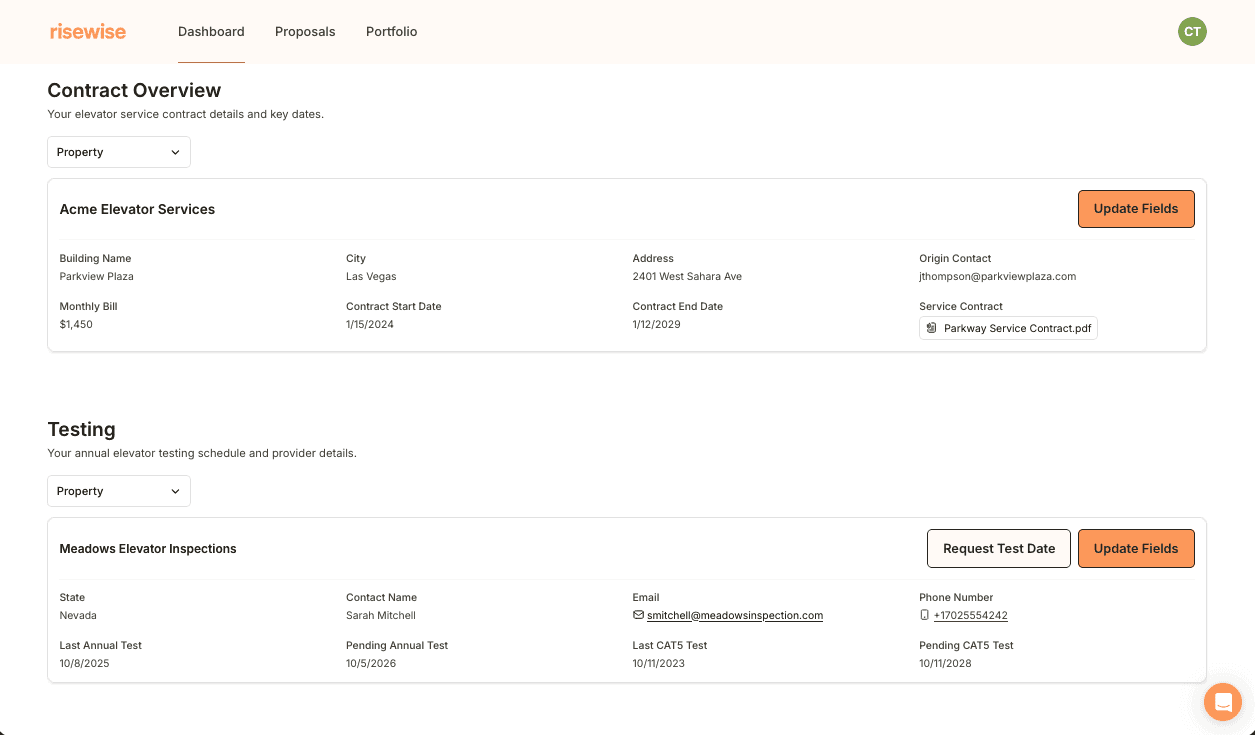Open the Property dropdown in the Testing section
1255x735 pixels.
(x=118, y=491)
